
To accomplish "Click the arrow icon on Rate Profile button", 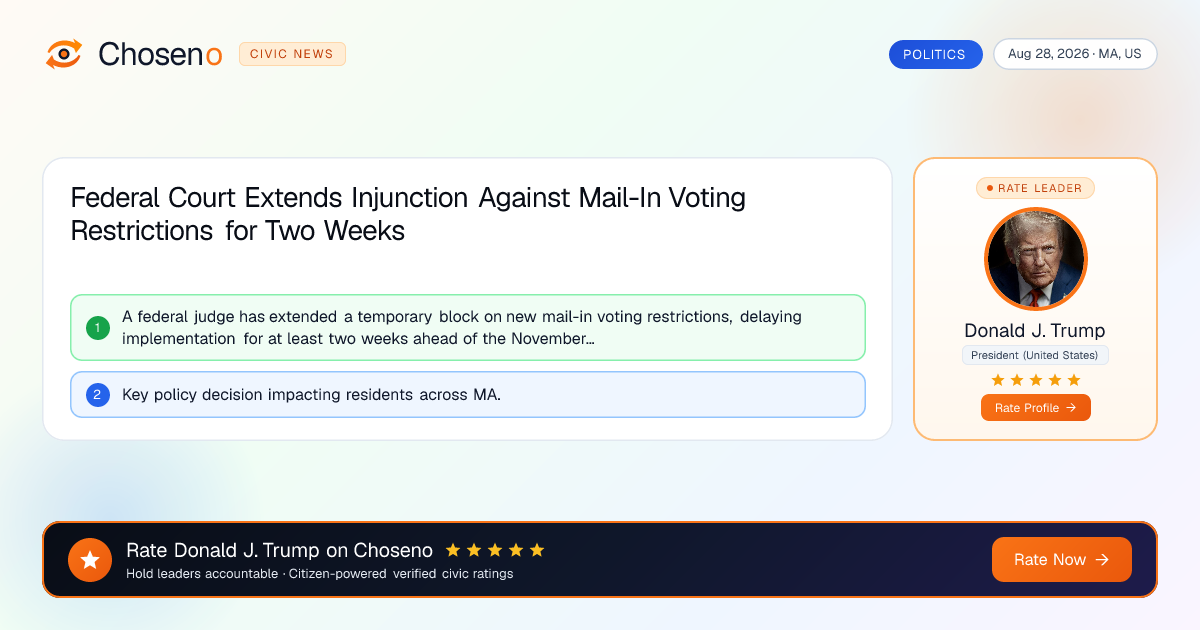I will point(1071,408).
